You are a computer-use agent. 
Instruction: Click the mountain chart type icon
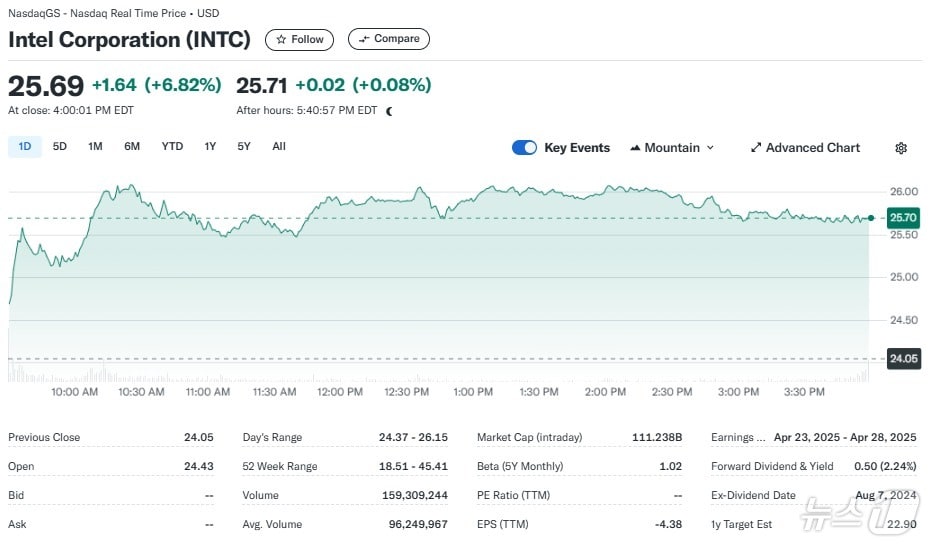point(635,148)
